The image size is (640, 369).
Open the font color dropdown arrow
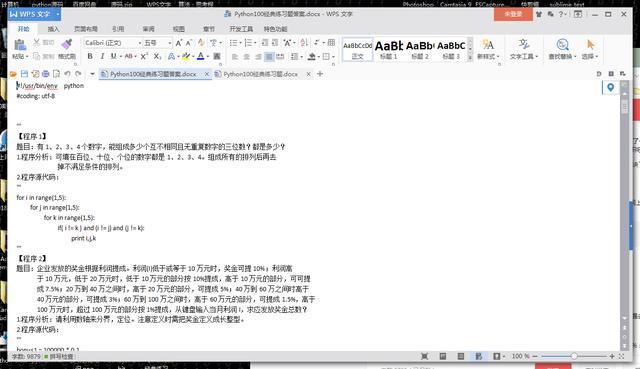pos(208,56)
